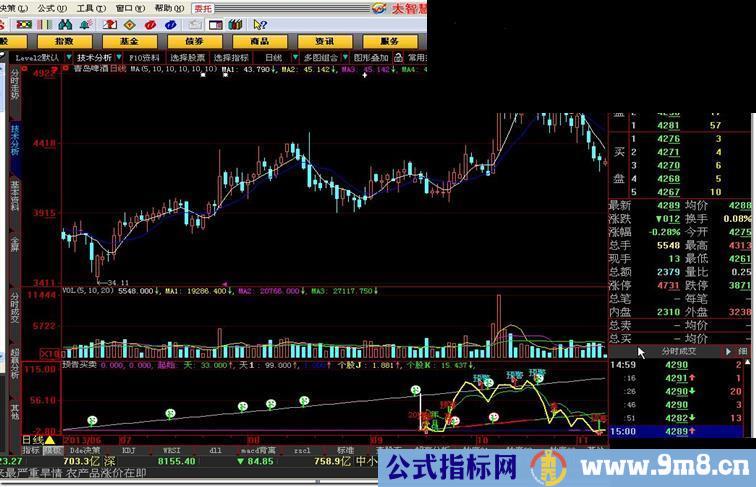The image size is (756, 487).
Task: Switch to the KDJ indicator tab
Action: (x=129, y=450)
